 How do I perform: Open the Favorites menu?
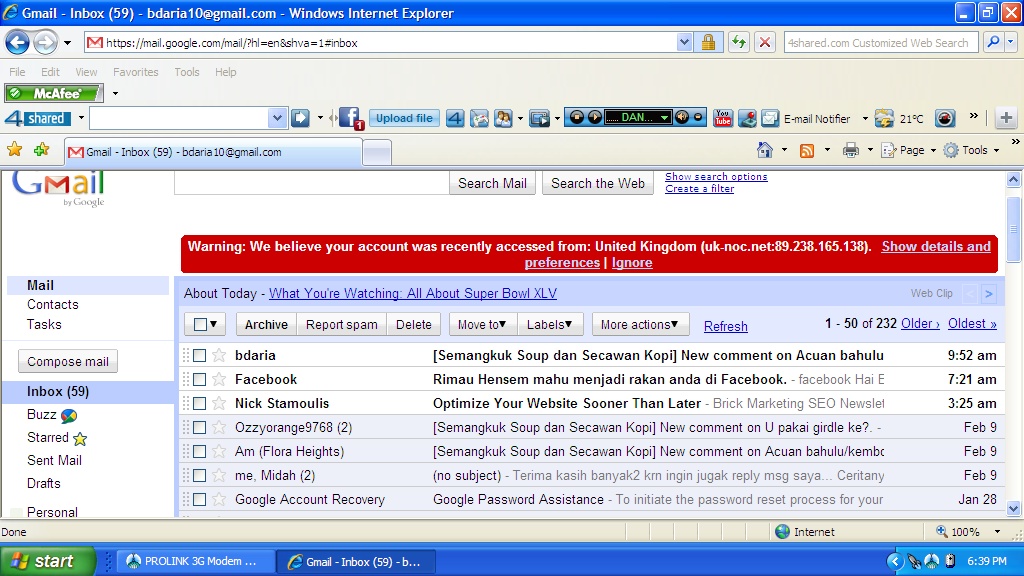coord(135,72)
